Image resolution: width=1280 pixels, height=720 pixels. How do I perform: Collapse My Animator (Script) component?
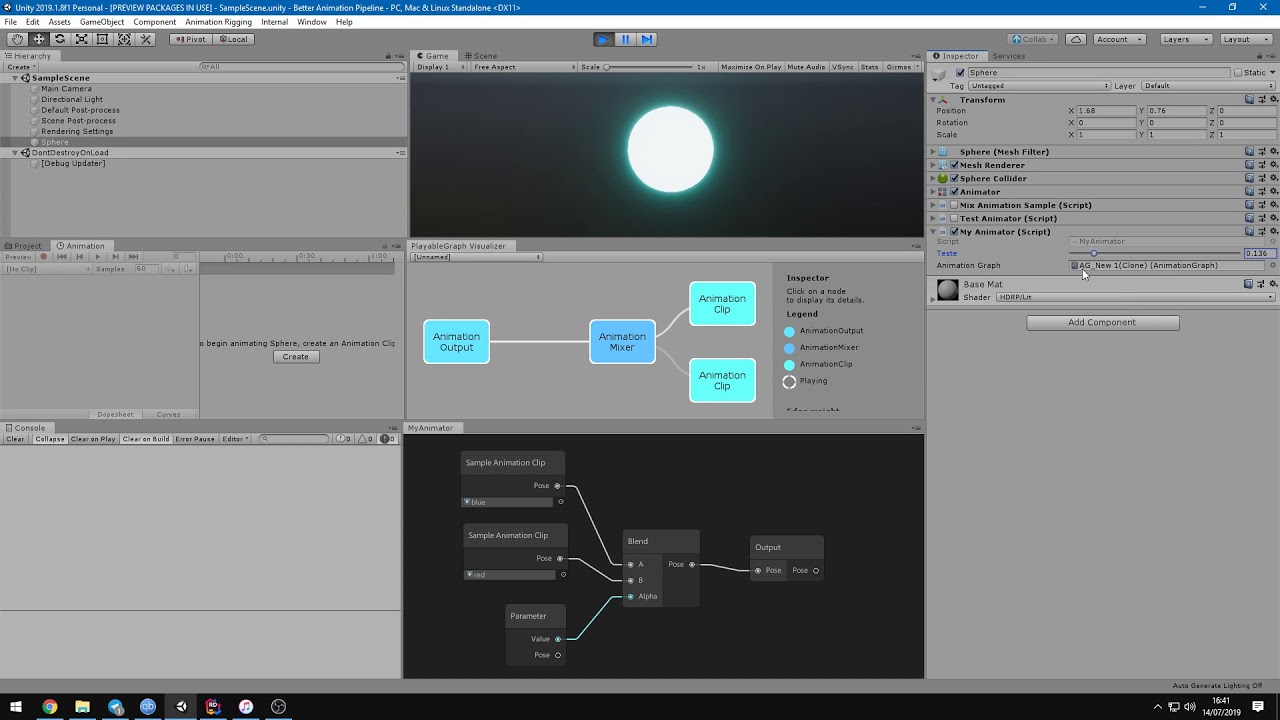click(x=931, y=231)
